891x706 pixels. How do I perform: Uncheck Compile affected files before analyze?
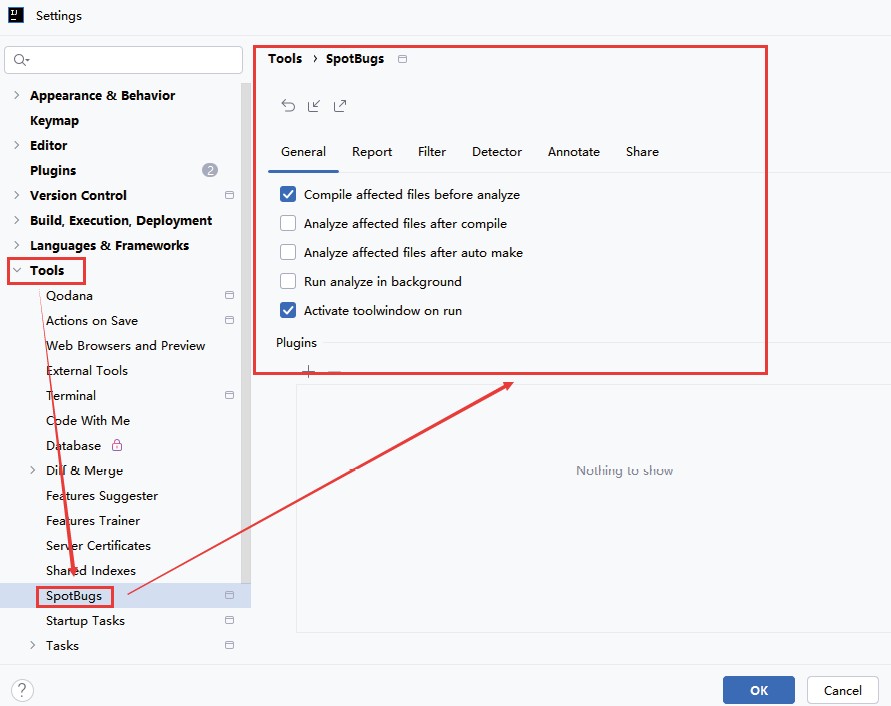coord(288,194)
